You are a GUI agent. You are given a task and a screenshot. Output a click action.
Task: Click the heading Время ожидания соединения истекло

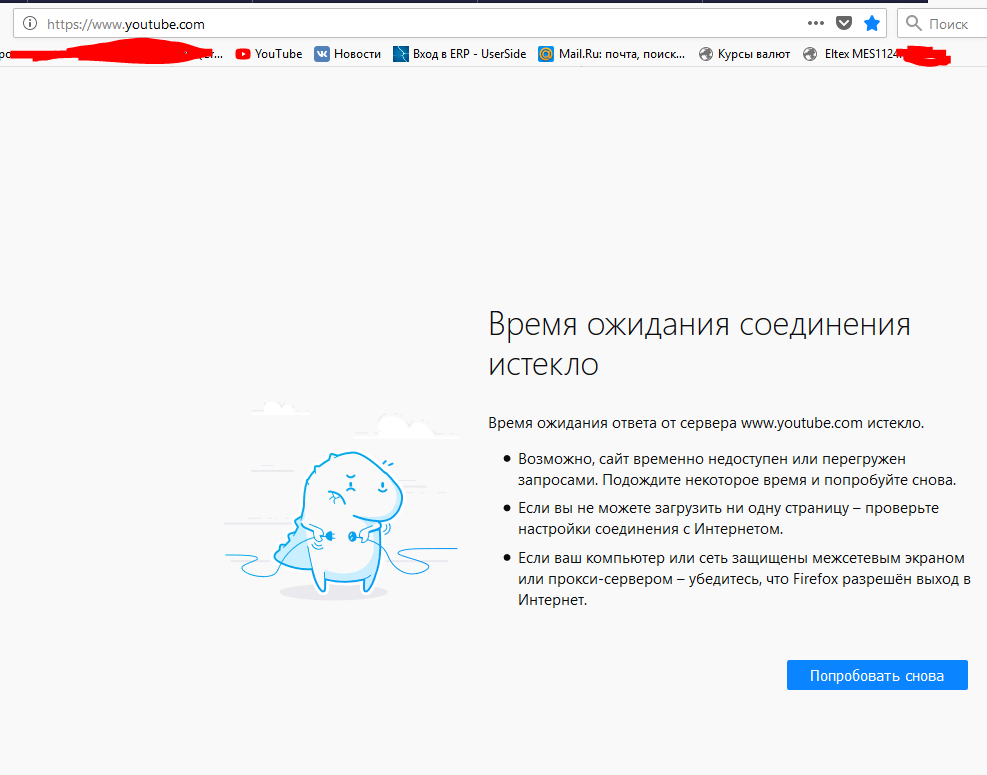pos(699,344)
